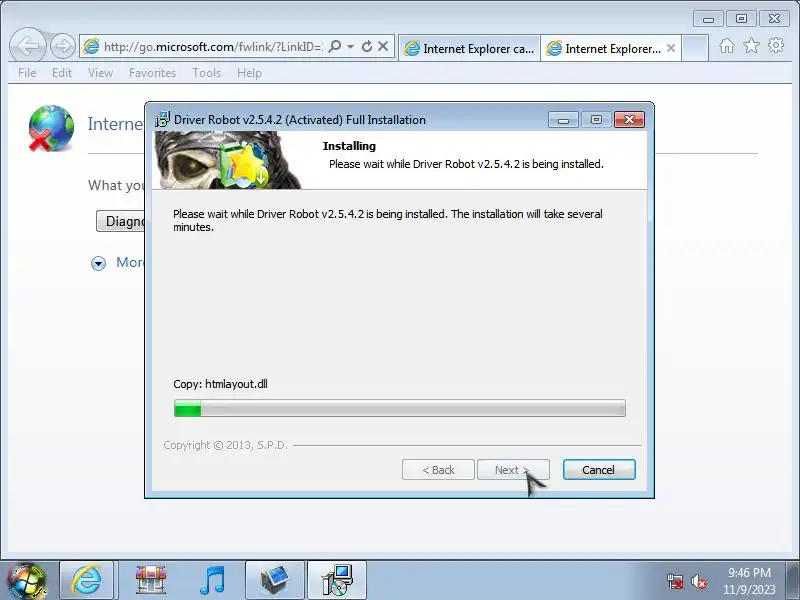Click 'Copyright © 2013, S.P.D.' text

[226, 445]
